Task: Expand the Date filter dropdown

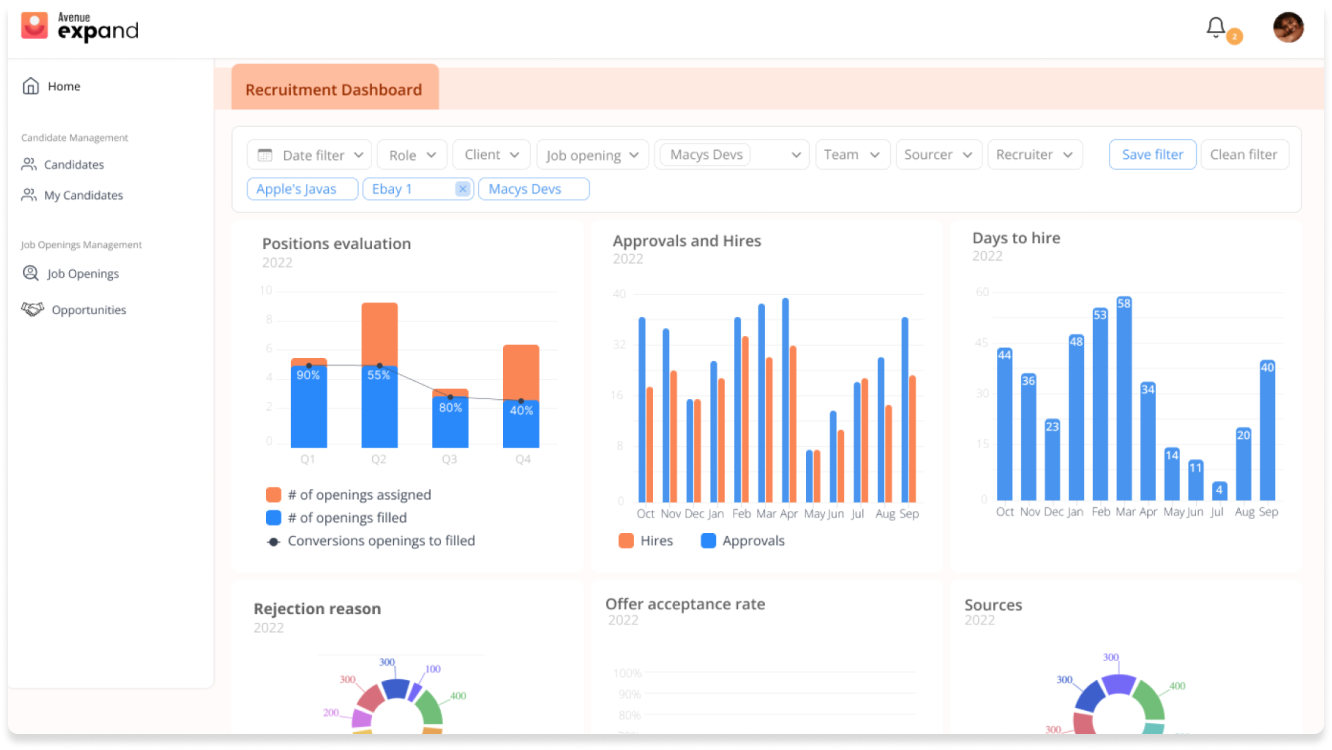Action: click(309, 155)
